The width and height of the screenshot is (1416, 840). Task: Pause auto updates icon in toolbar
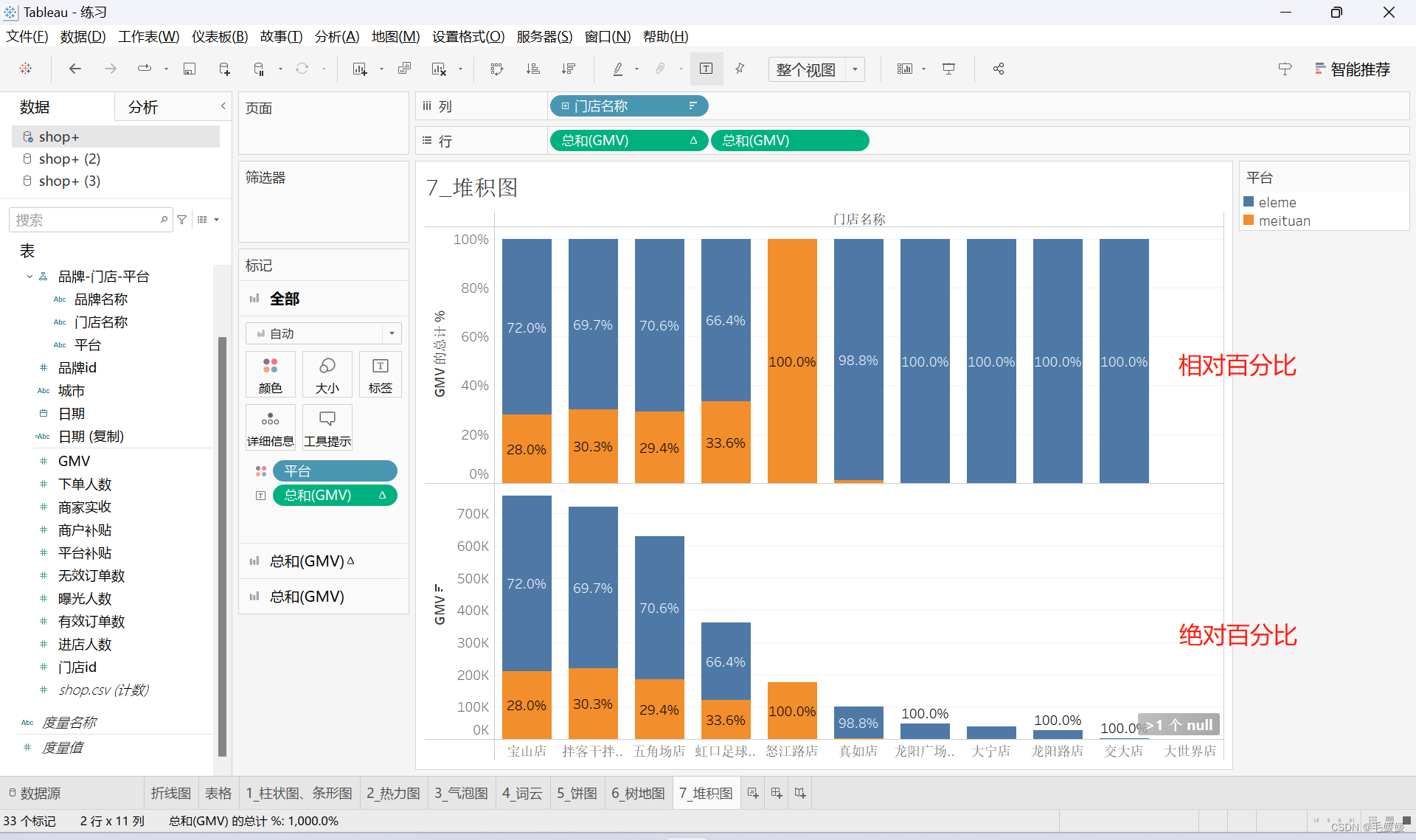[259, 69]
